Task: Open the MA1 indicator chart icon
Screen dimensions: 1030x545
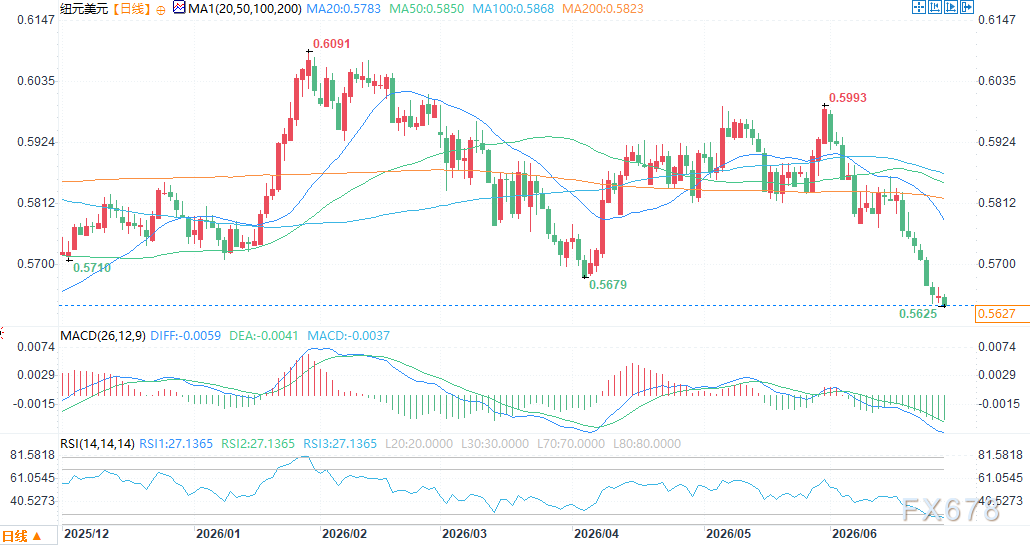Action: point(179,8)
